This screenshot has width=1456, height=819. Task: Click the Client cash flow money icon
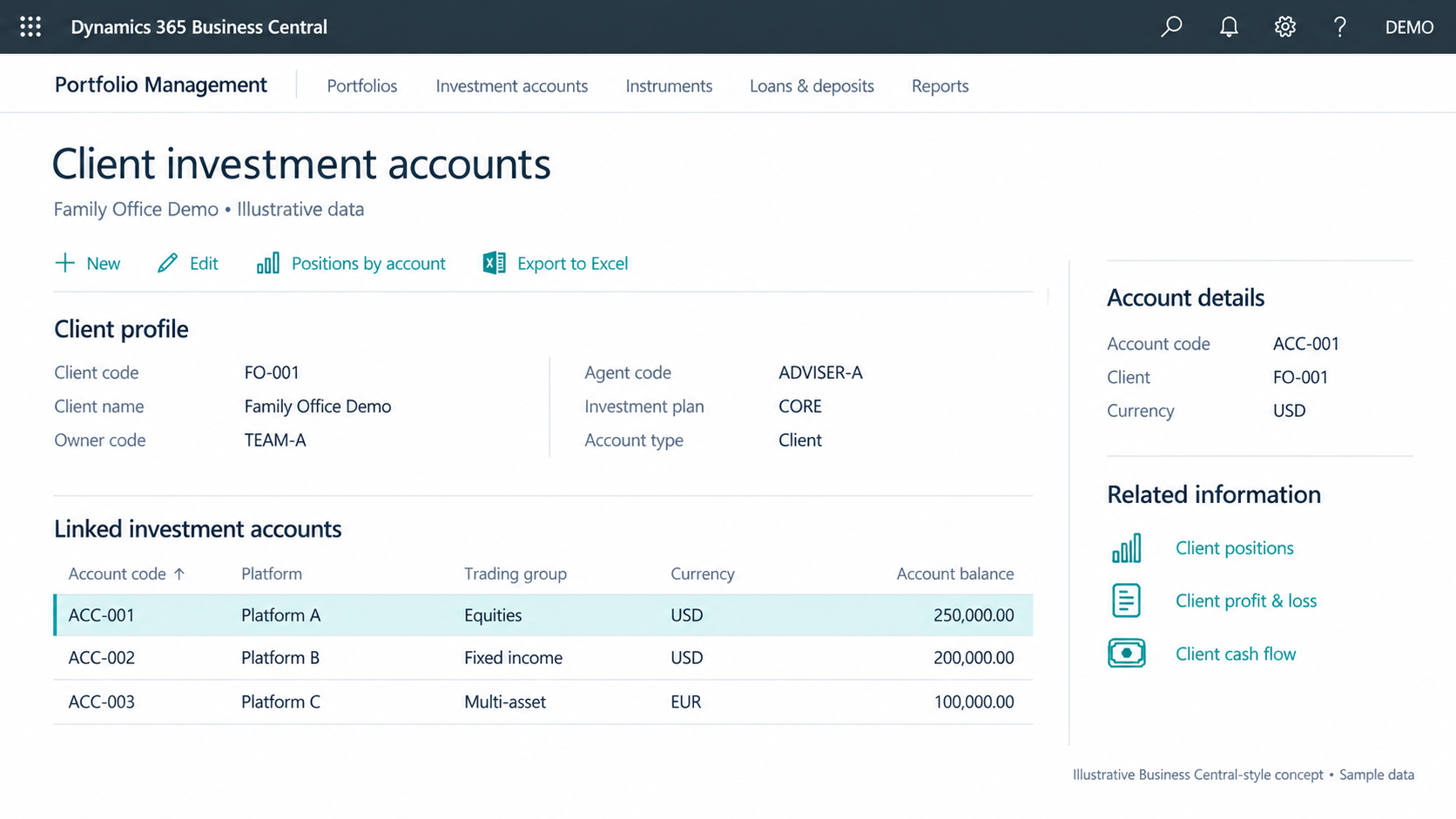pos(1127,653)
